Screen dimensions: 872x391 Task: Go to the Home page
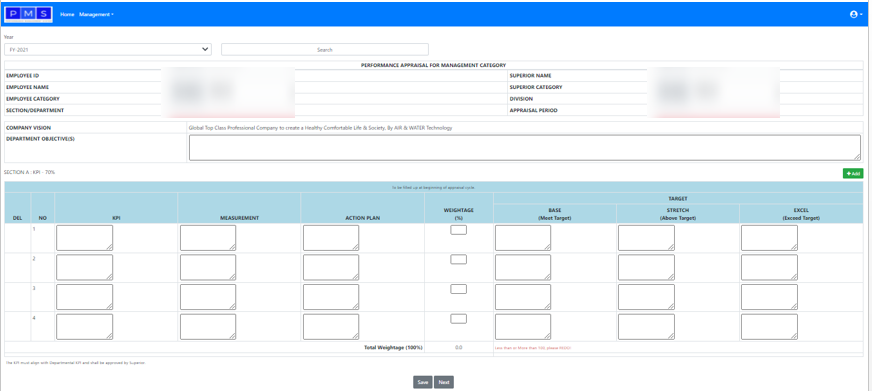click(x=67, y=14)
